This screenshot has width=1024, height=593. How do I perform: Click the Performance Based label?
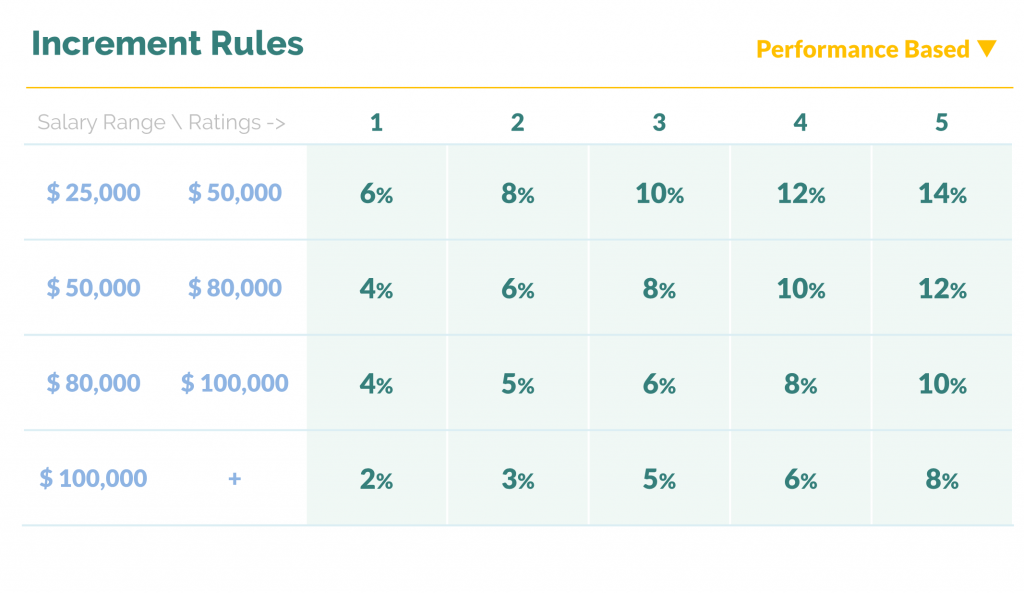863,50
